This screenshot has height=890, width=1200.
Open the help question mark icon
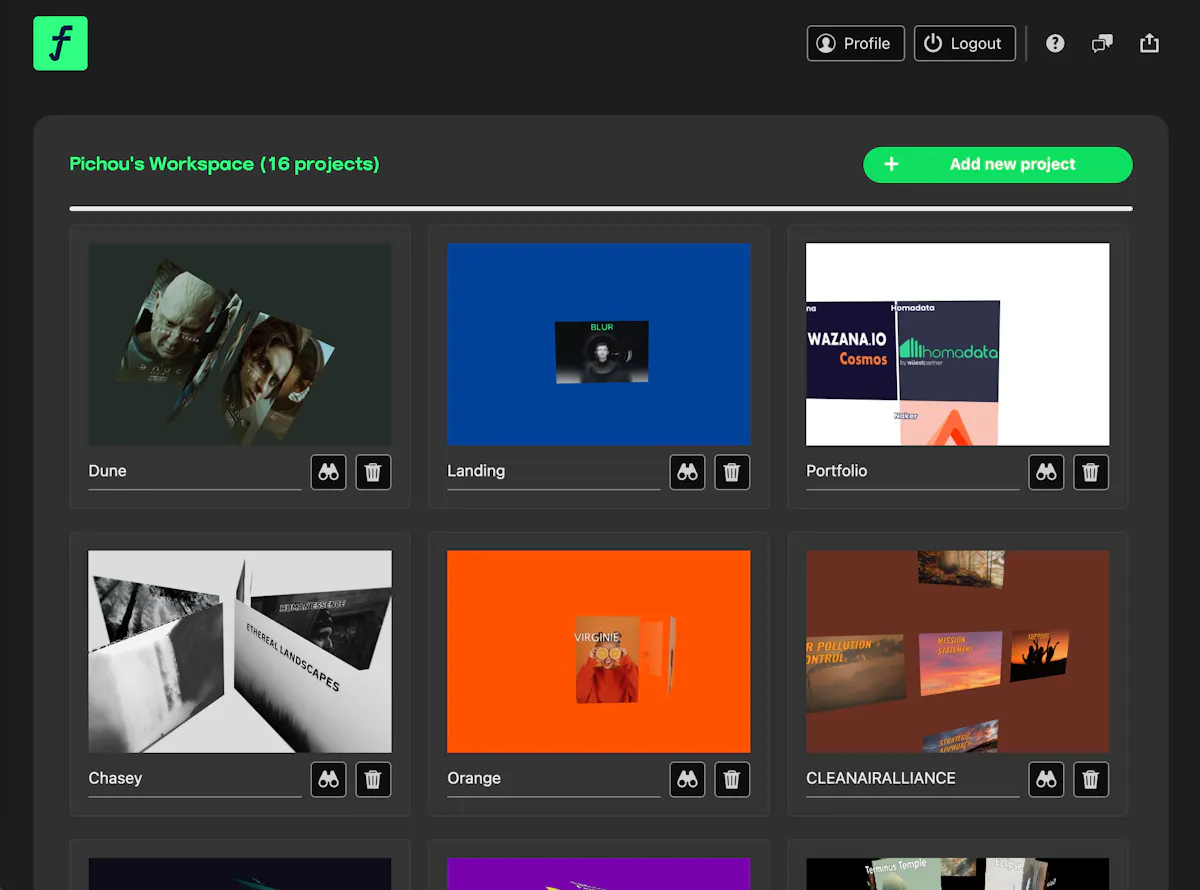[1055, 43]
